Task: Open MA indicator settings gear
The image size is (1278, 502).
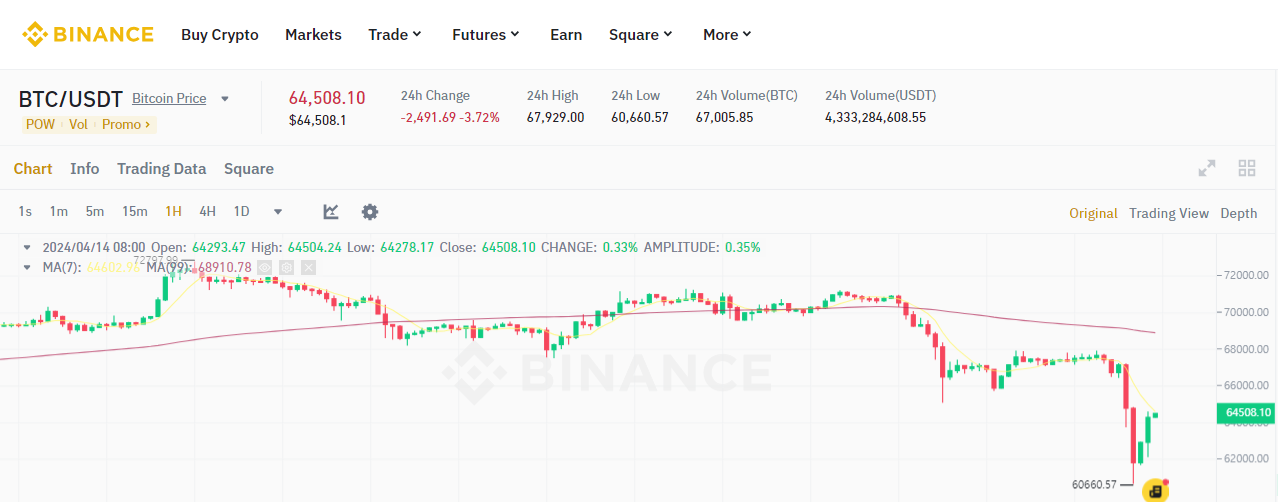Action: (286, 267)
